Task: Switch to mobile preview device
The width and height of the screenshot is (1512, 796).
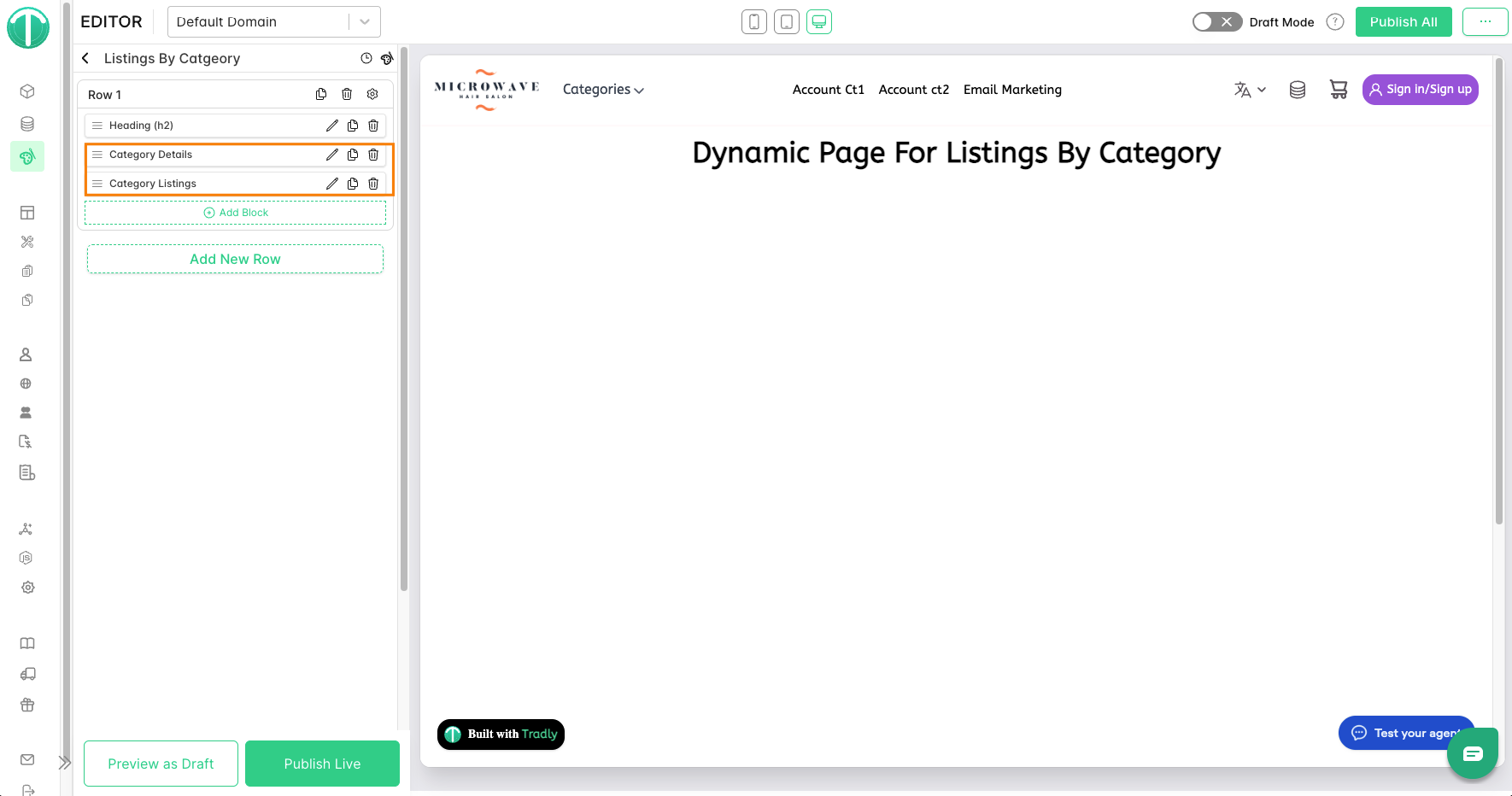Action: [x=753, y=22]
